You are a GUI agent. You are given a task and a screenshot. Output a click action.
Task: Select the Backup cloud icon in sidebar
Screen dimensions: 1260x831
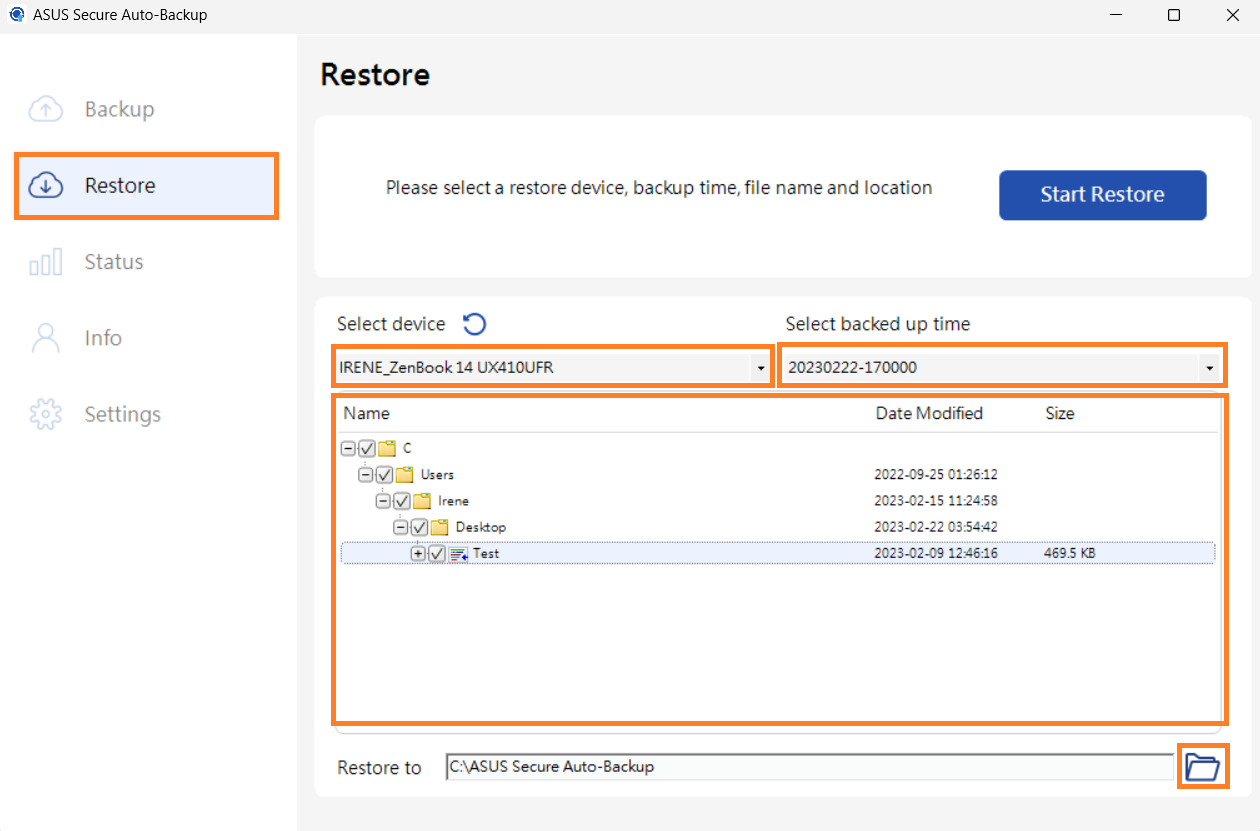pos(46,109)
